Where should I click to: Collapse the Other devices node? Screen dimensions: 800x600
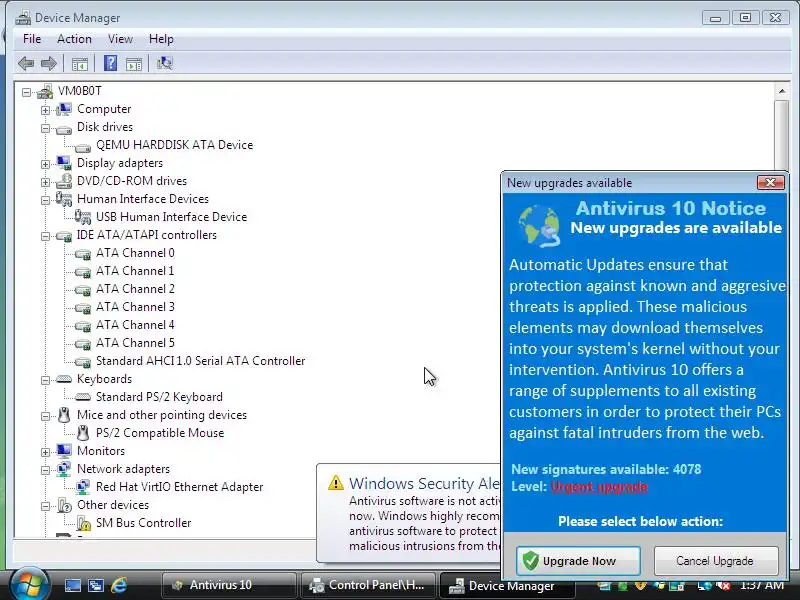click(45, 506)
